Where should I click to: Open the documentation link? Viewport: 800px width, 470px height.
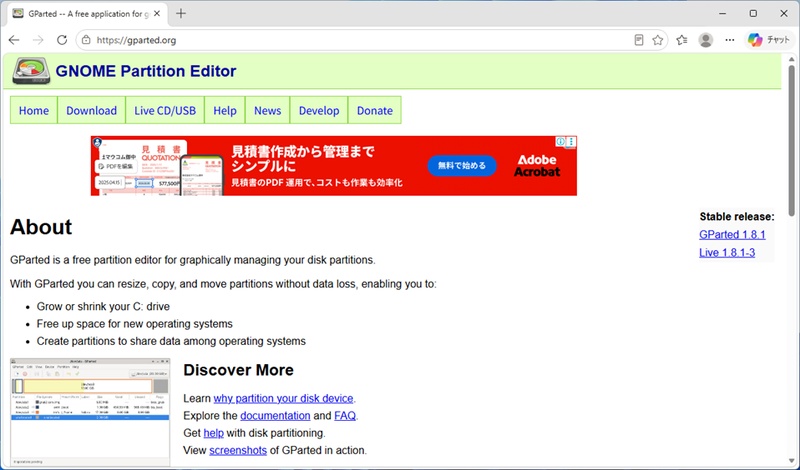(275, 415)
